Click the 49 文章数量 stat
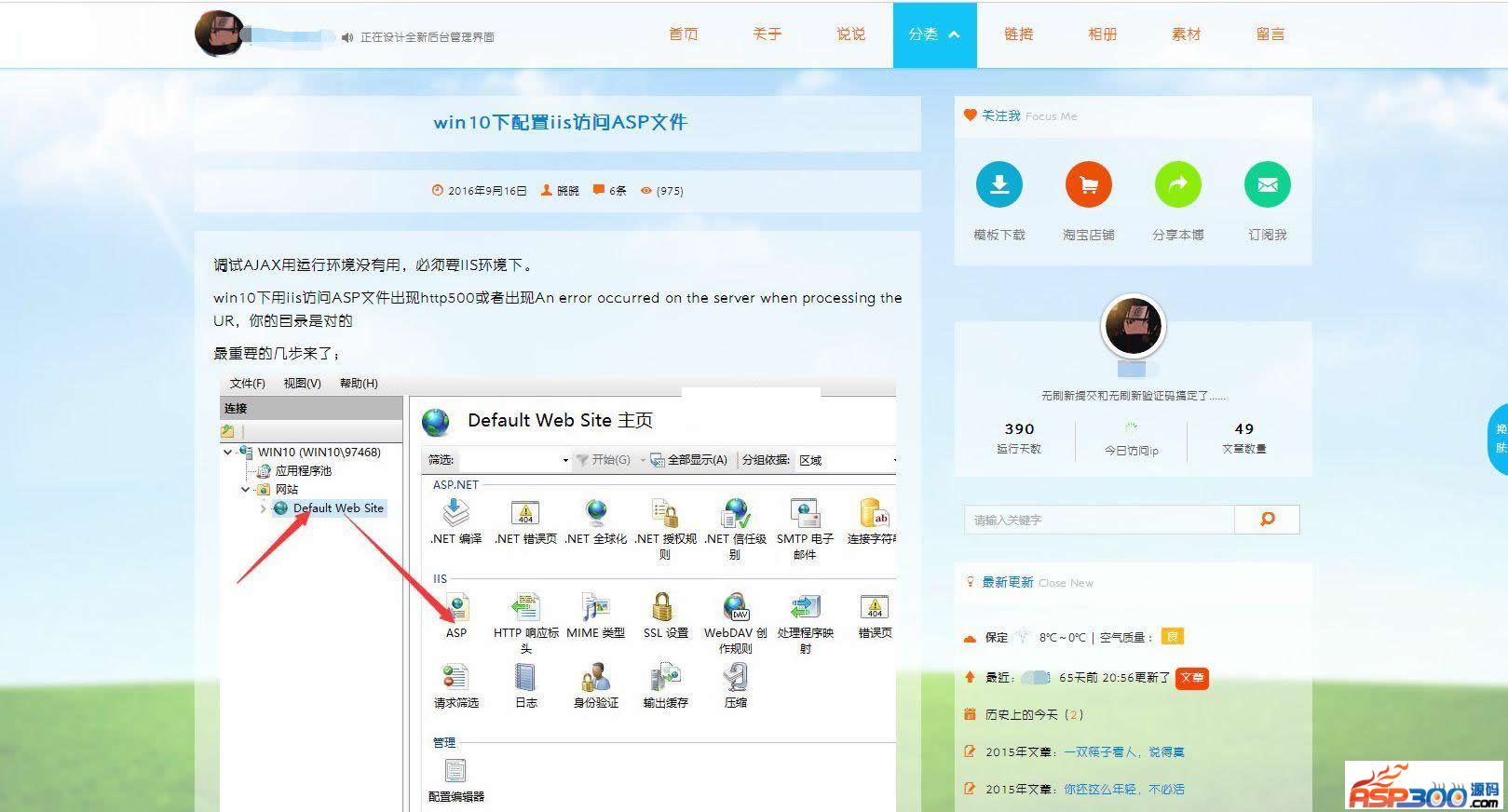 1244,438
